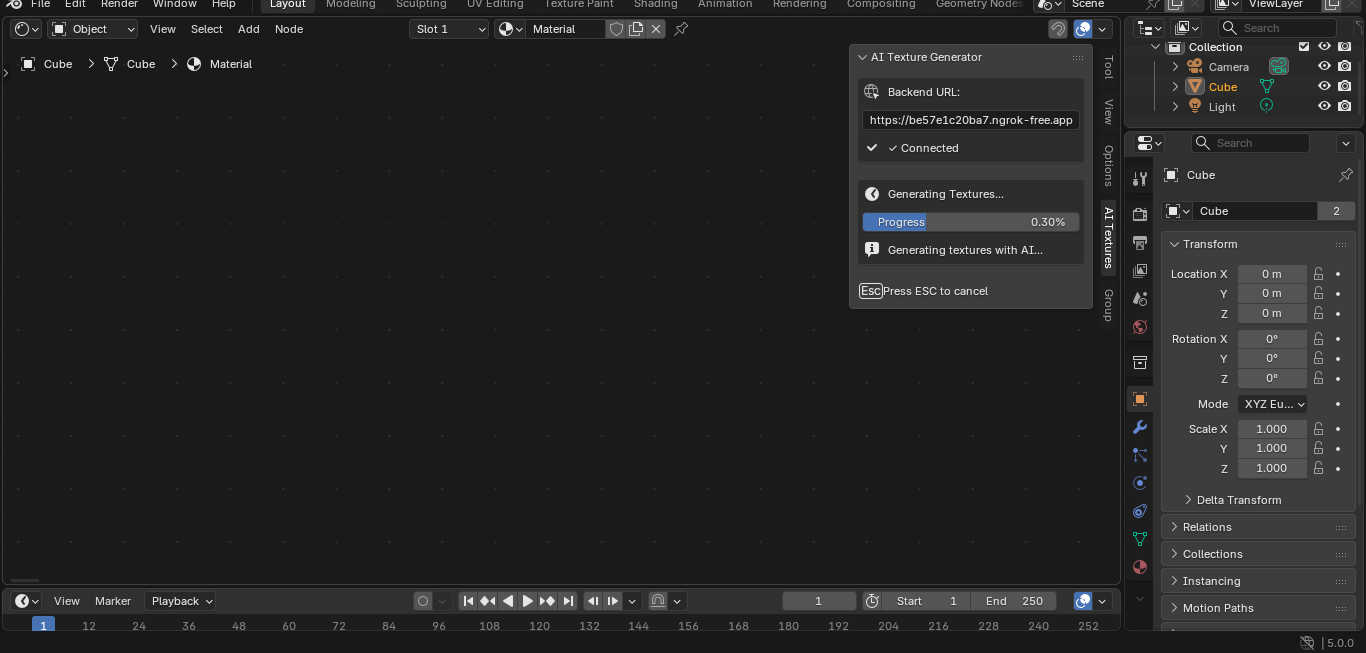Uncheck the Collection exclude checkbox
Viewport: 1366px width, 653px height.
point(1304,47)
